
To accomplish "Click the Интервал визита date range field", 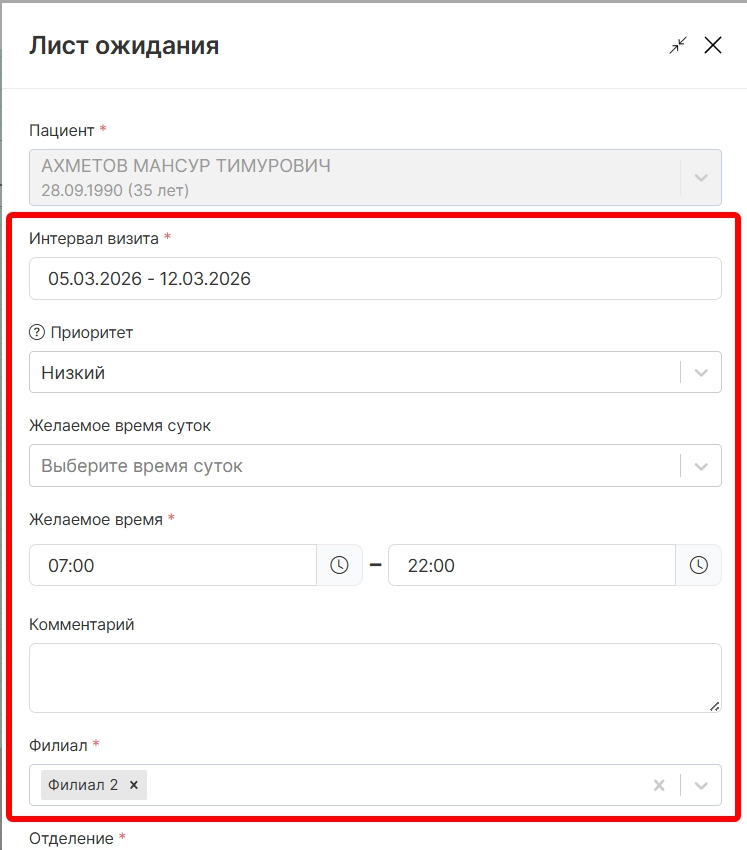I will point(375,279).
